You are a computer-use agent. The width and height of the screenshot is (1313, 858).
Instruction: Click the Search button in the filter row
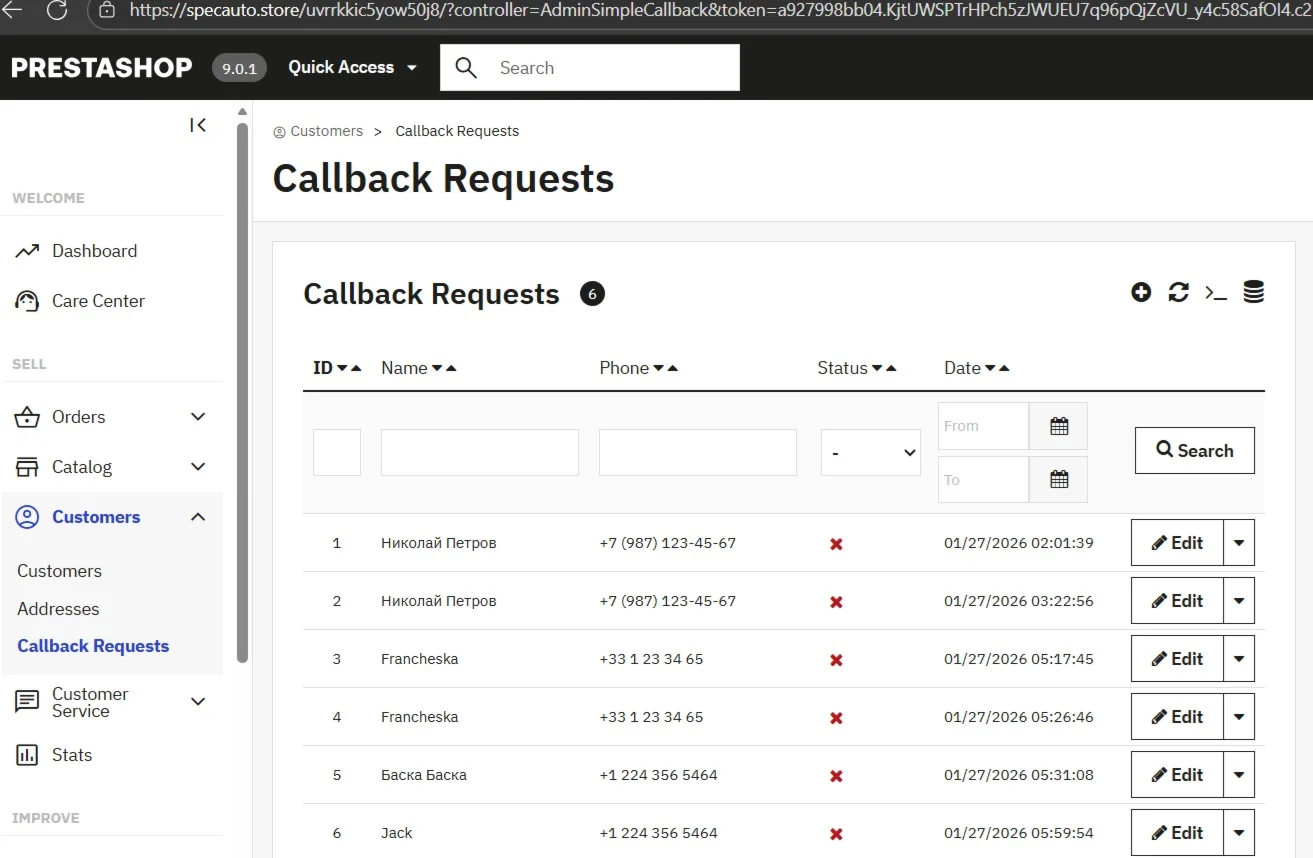(1194, 450)
